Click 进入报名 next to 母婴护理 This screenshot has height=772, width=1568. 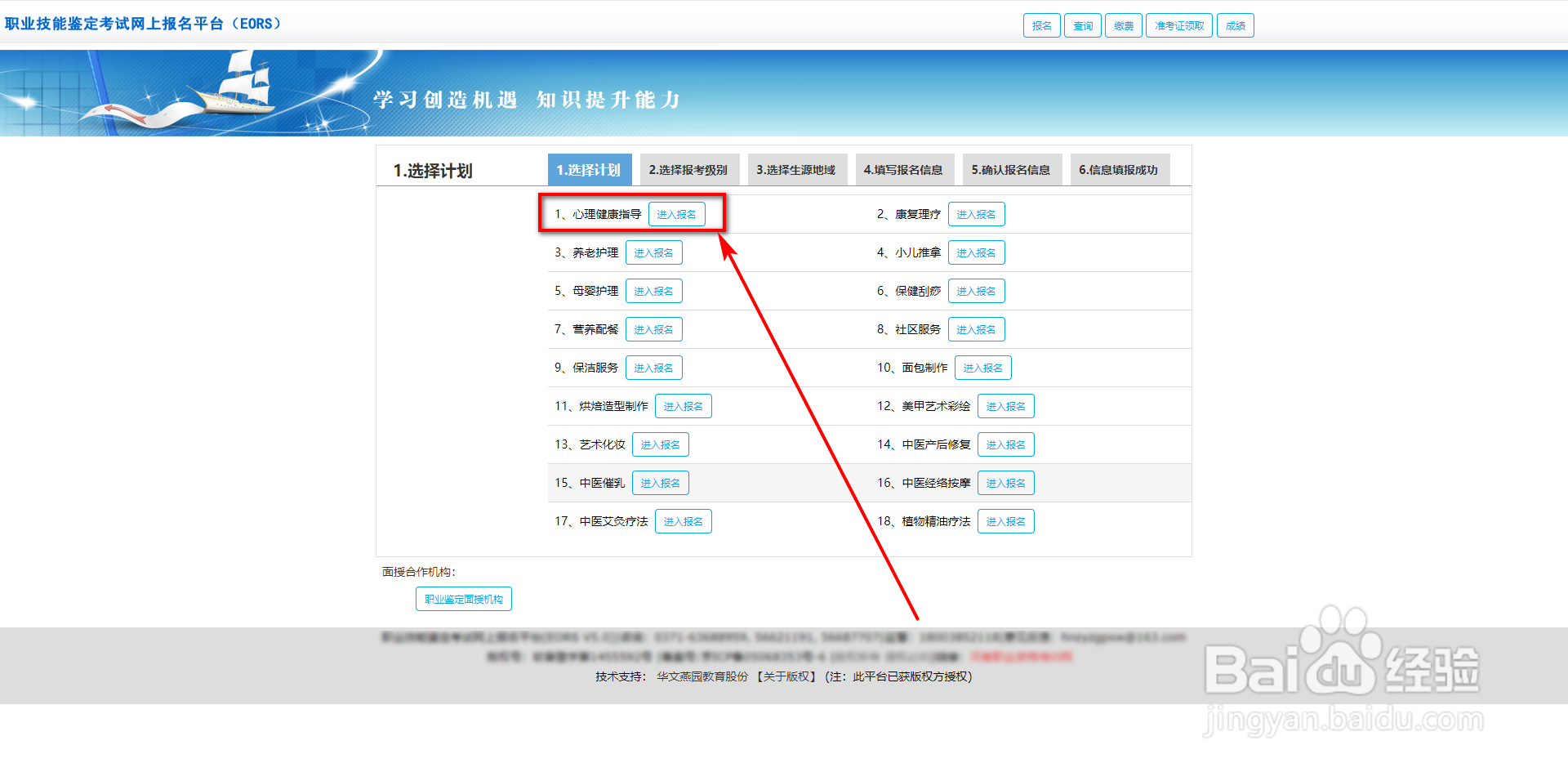point(653,291)
